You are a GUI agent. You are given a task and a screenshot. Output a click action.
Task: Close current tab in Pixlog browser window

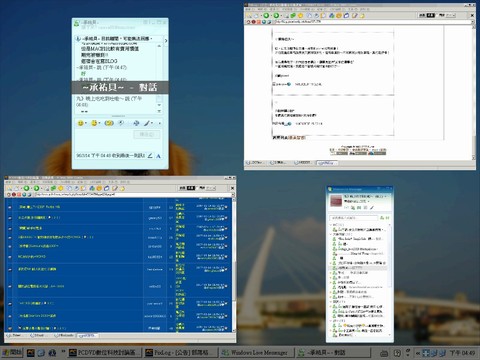tap(472, 15)
